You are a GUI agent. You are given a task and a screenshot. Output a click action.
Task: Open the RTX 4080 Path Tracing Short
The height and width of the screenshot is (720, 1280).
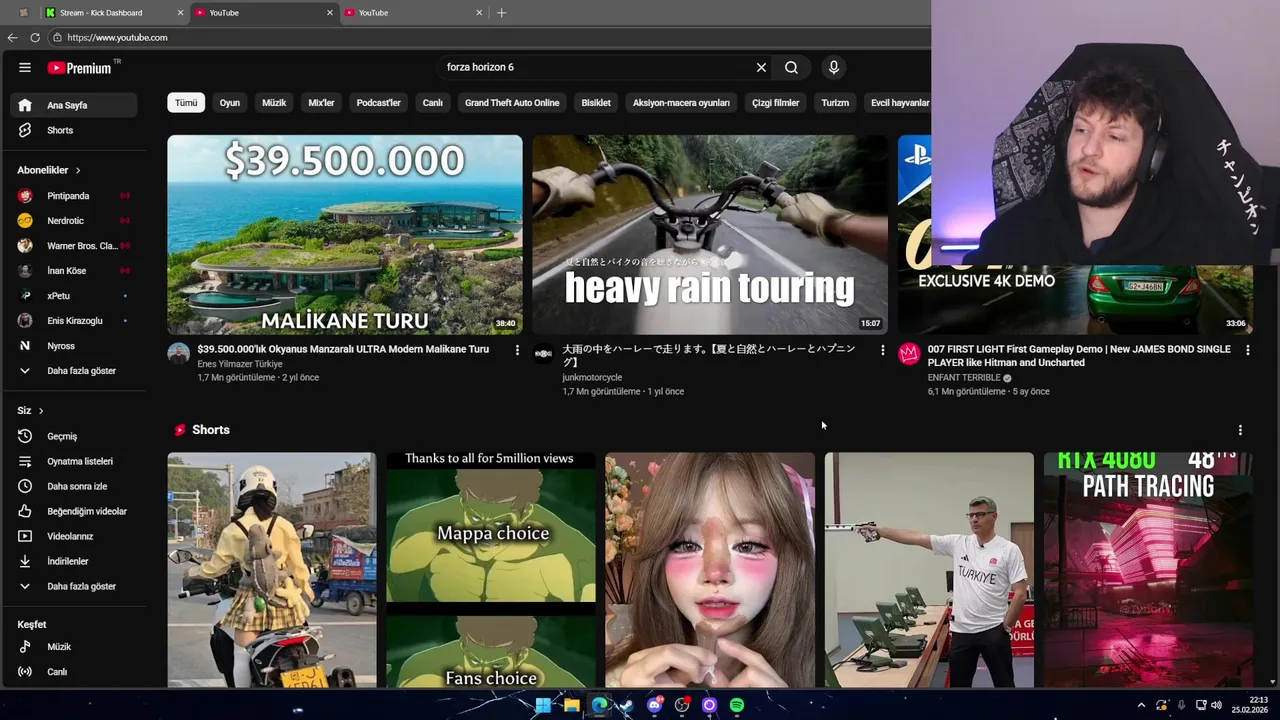(x=1148, y=570)
